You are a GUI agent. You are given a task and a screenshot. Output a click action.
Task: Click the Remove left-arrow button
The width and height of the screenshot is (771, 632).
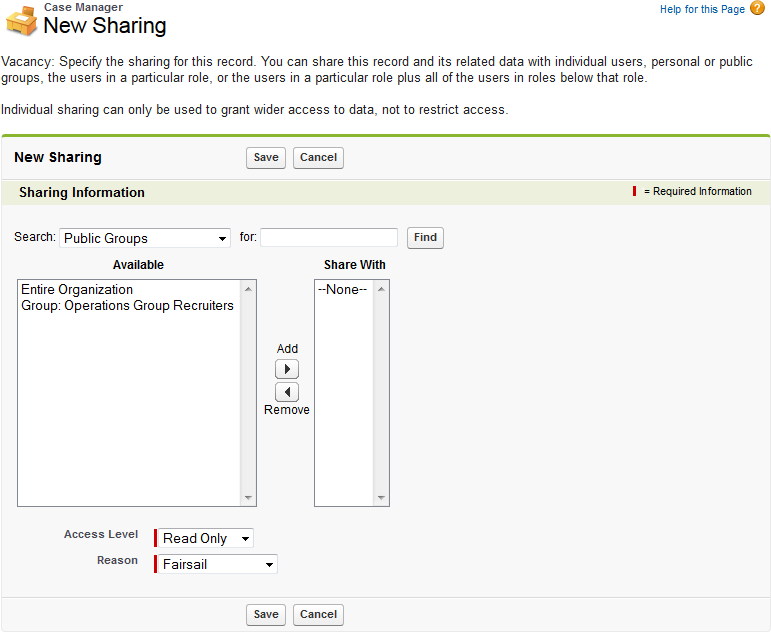pyautogui.click(x=287, y=392)
